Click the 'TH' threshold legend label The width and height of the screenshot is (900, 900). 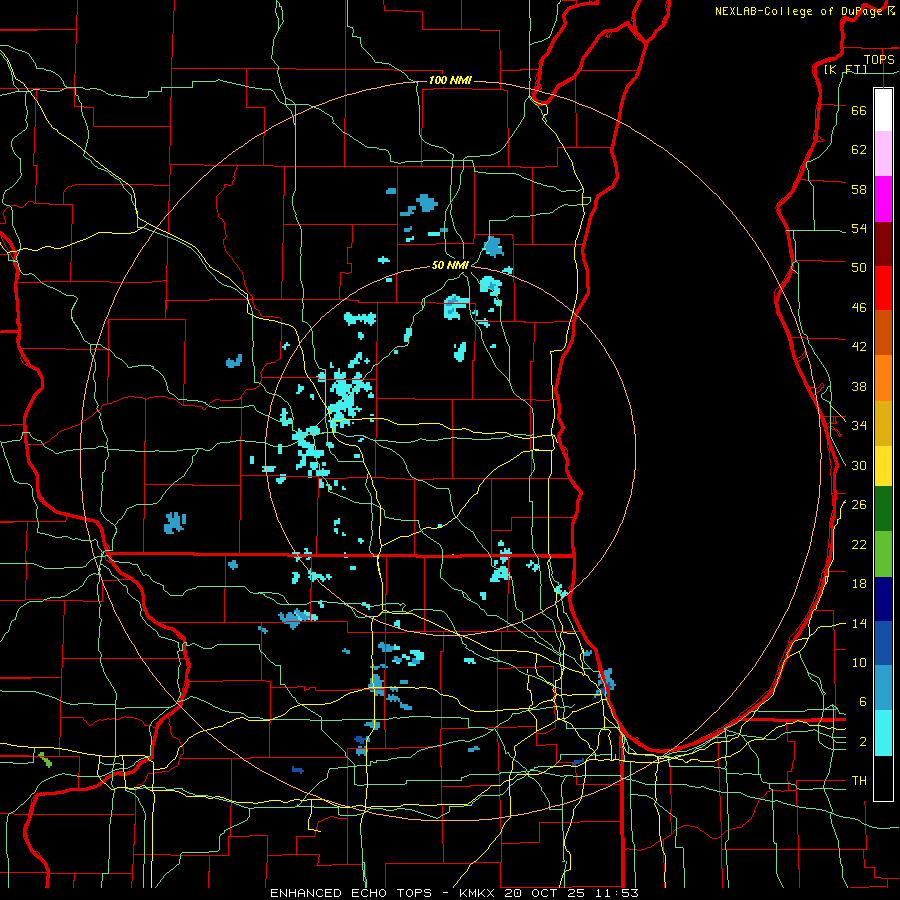859,781
